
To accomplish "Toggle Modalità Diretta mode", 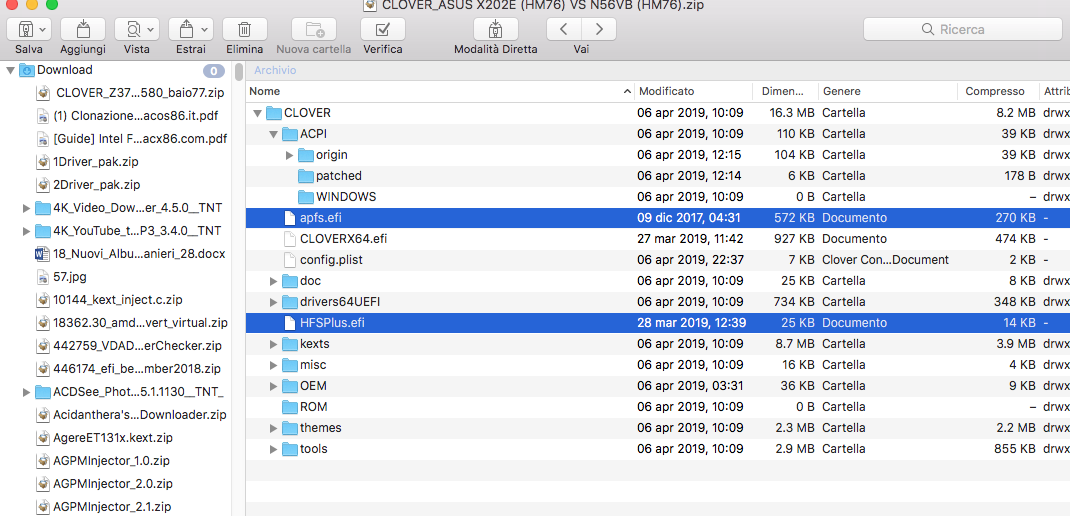I will [495, 29].
